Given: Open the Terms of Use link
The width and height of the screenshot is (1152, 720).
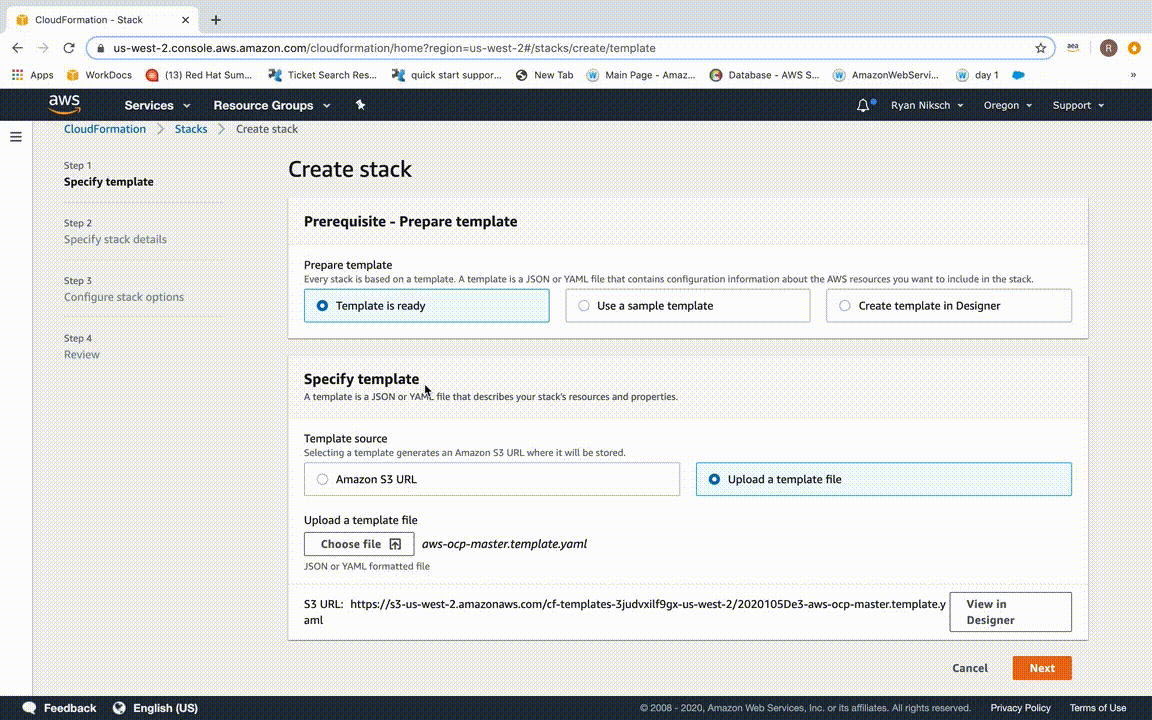Looking at the screenshot, I should click(x=1098, y=708).
